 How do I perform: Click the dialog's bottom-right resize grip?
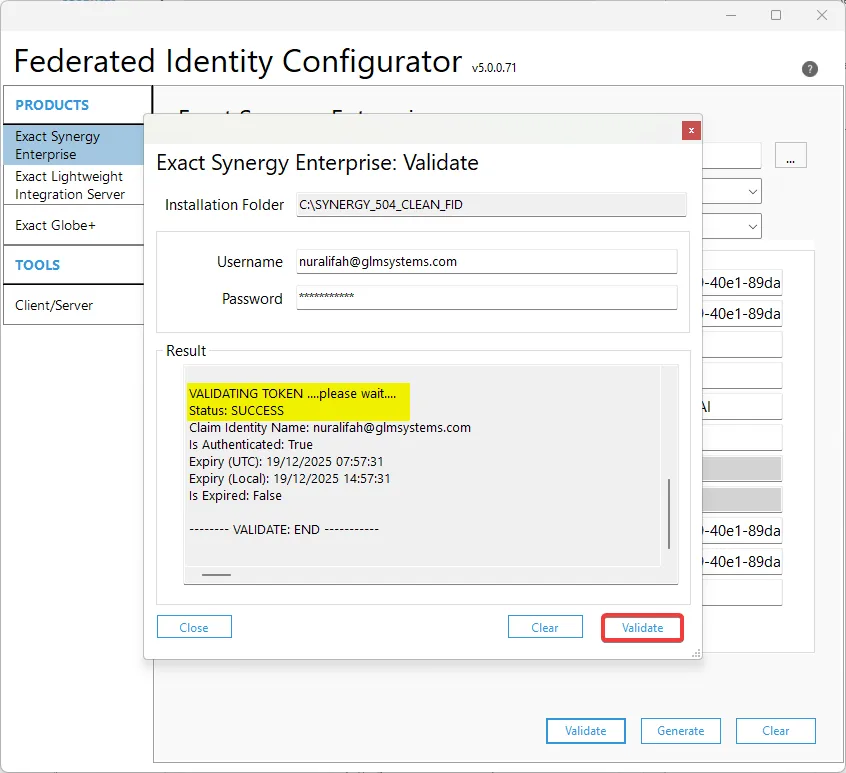695,652
